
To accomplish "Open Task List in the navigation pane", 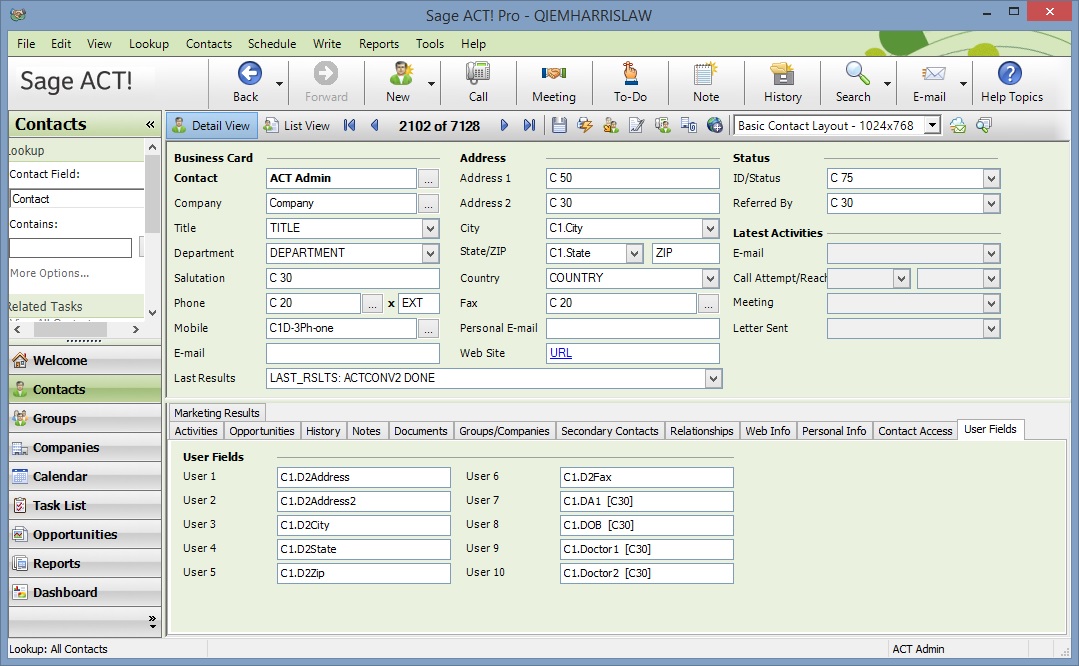I will (85, 505).
